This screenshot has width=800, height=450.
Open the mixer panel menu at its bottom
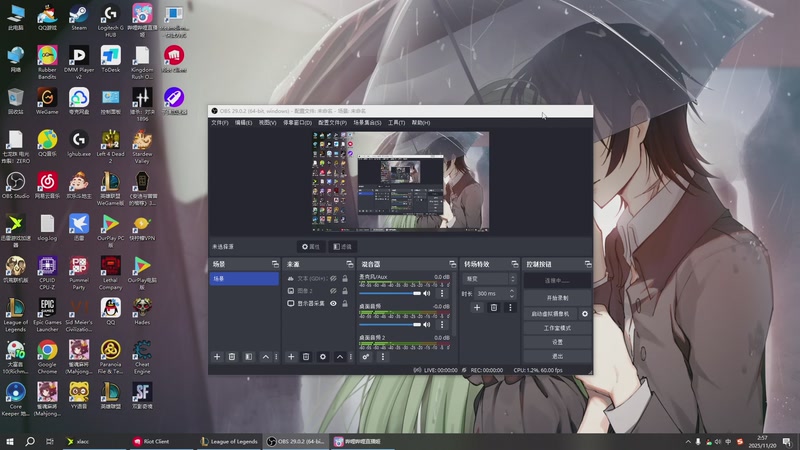(x=383, y=357)
